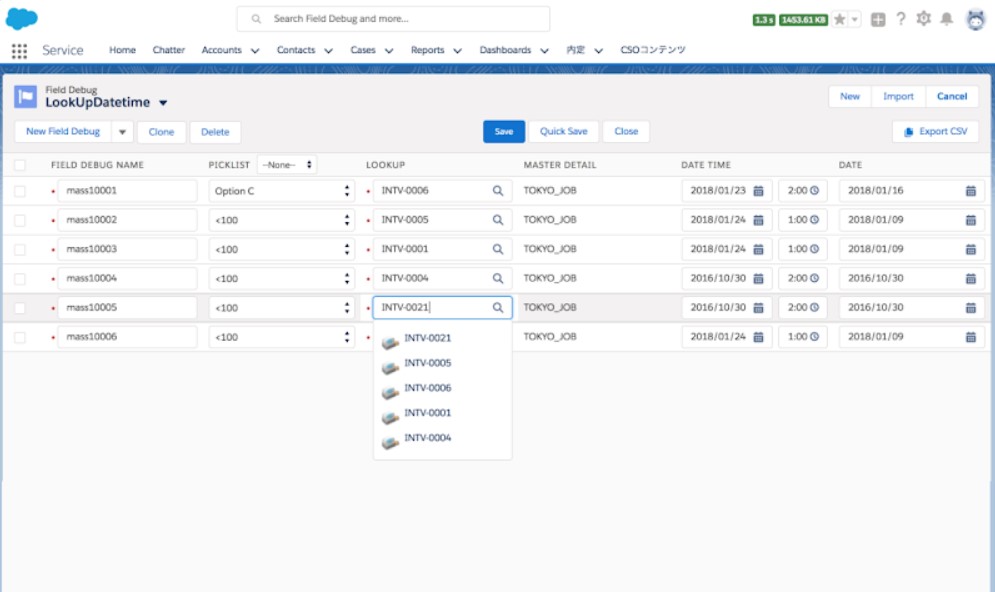Select the mass10005 row checkbox
995x592 pixels.
tap(20, 307)
